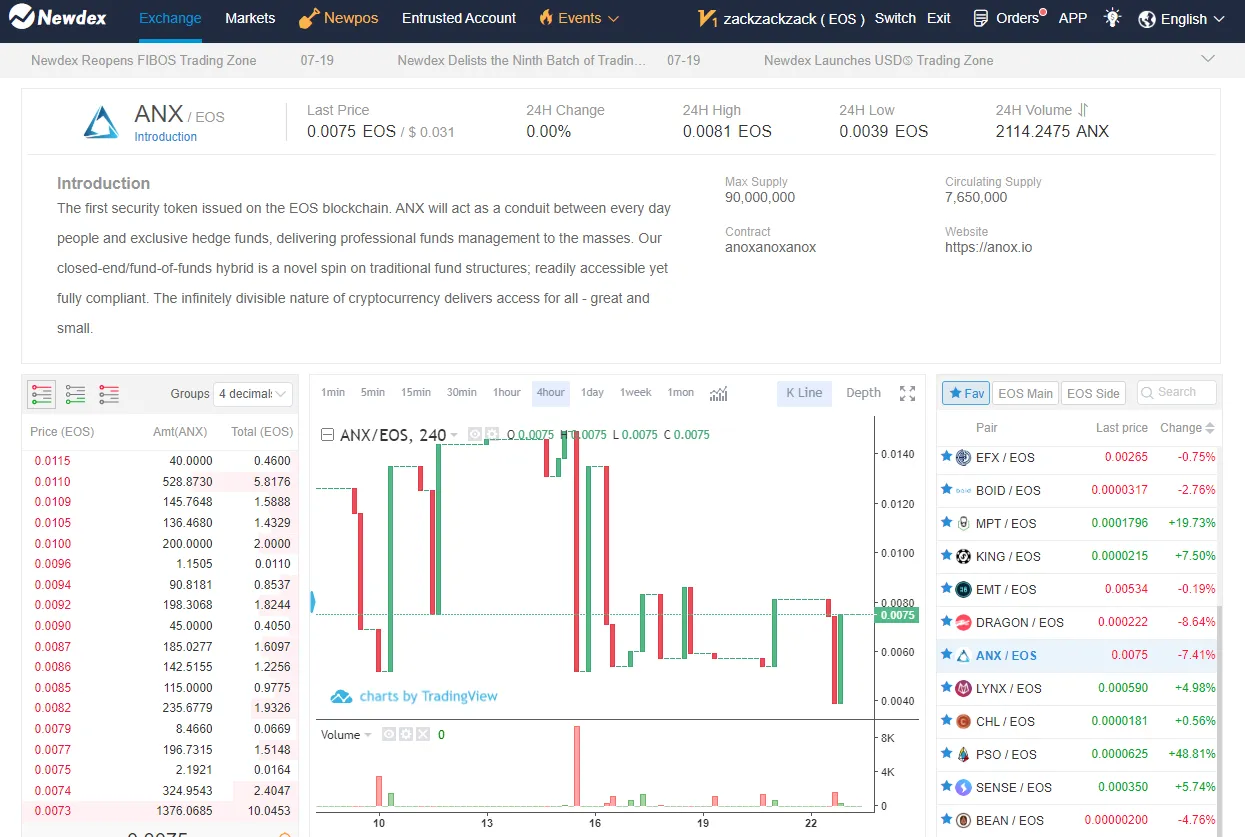The height and width of the screenshot is (837, 1245).
Task: Click the search magnifier icon
Action: click(1148, 393)
